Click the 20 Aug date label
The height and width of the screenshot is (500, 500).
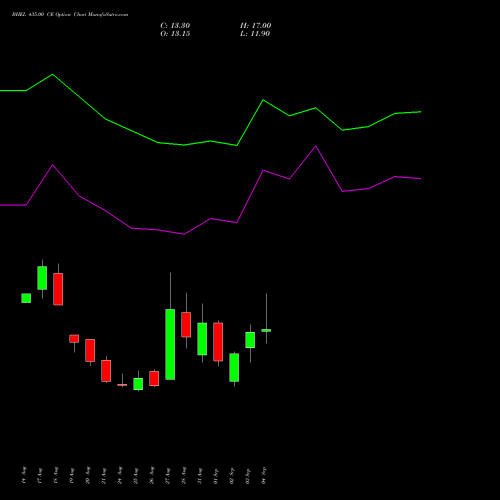[x=88, y=475]
